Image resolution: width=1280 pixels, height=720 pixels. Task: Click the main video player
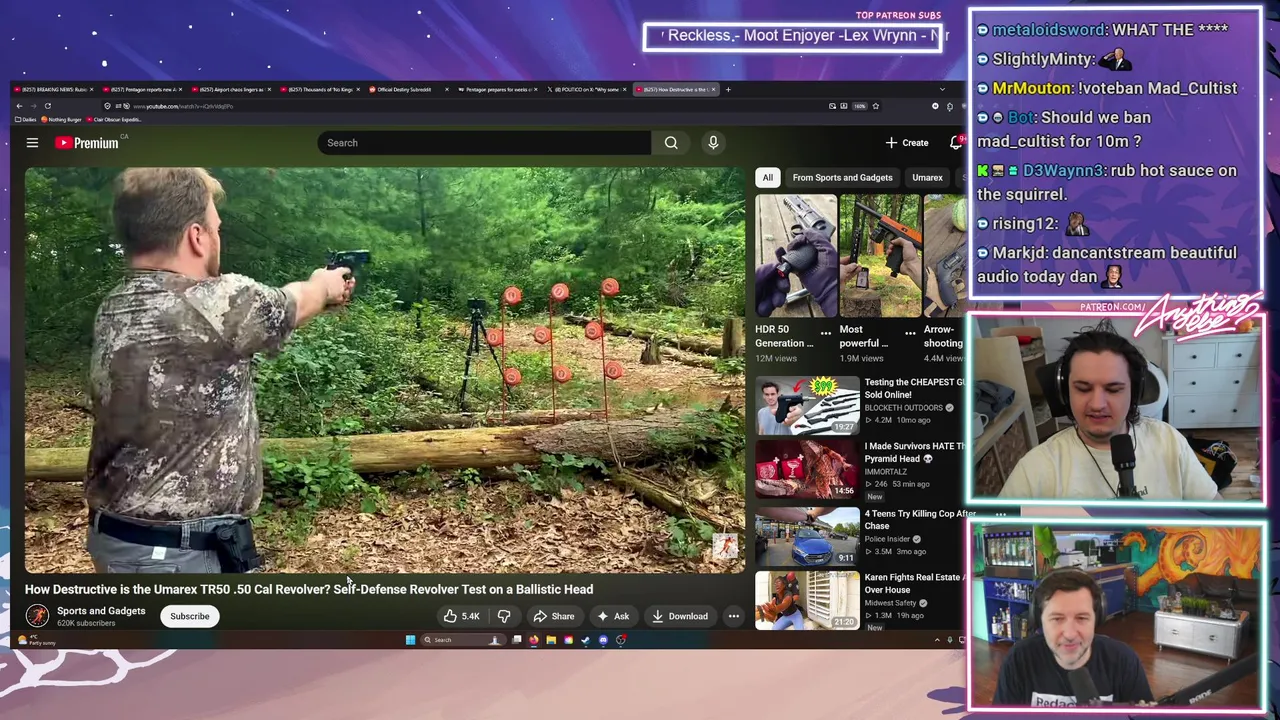click(385, 370)
